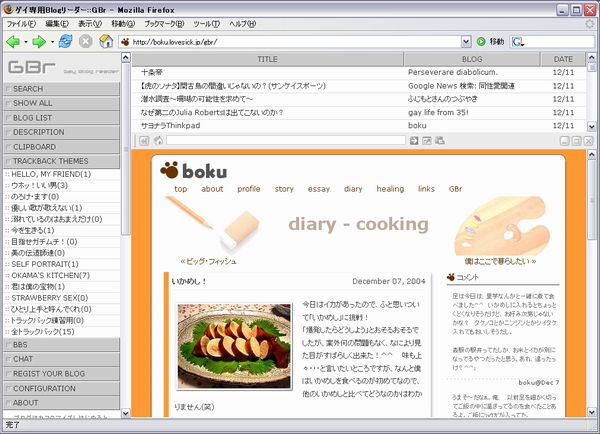
Task: Click the Stop loading icon
Action: point(85,41)
